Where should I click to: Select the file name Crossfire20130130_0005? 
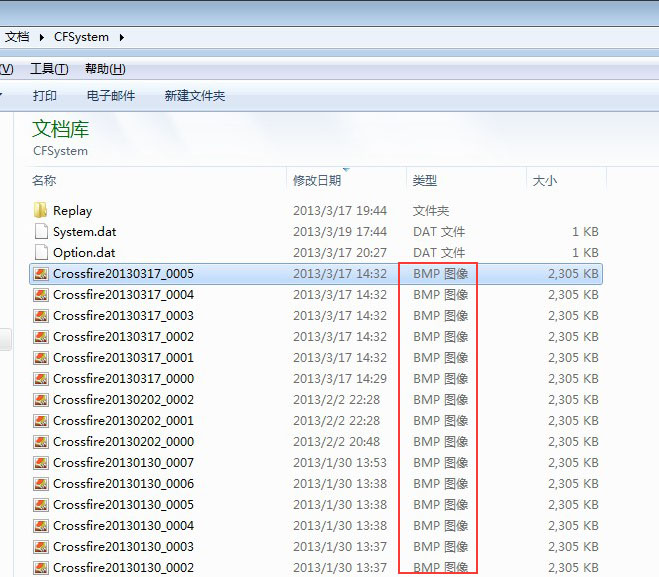[124, 505]
